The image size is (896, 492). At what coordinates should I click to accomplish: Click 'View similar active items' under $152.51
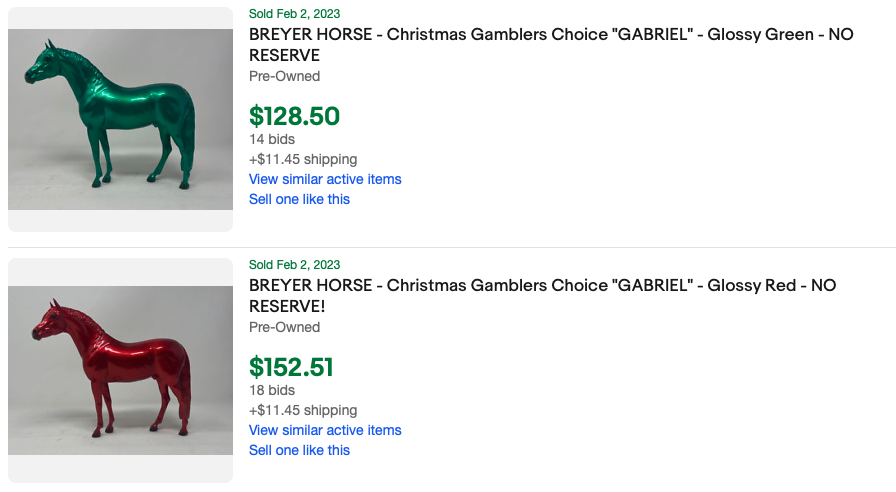(x=325, y=430)
